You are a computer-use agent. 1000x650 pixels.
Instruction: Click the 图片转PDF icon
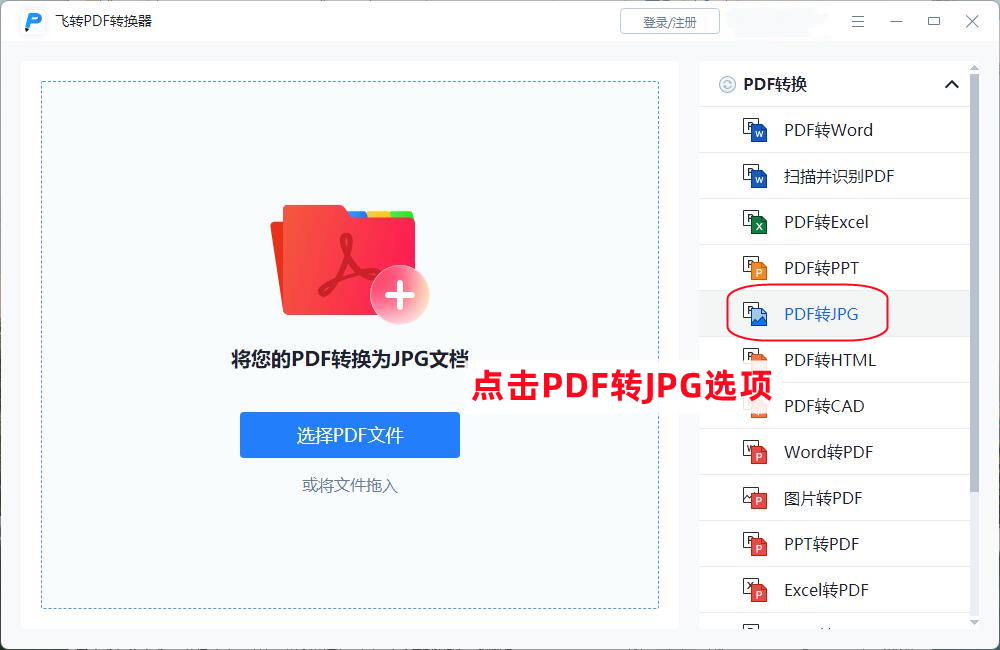click(x=755, y=498)
